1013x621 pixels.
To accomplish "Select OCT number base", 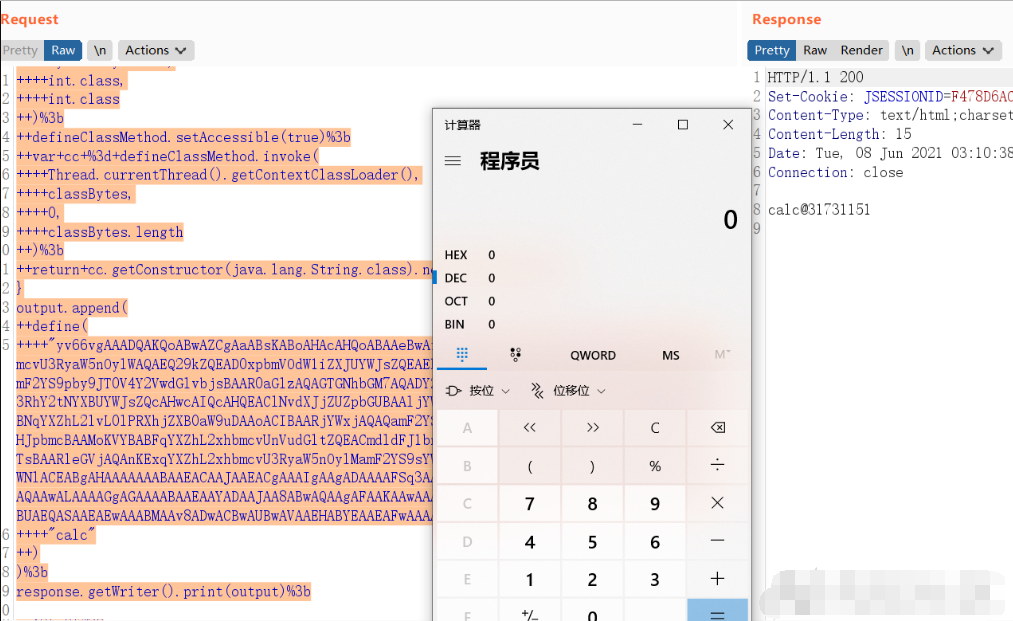I will click(x=470, y=302).
